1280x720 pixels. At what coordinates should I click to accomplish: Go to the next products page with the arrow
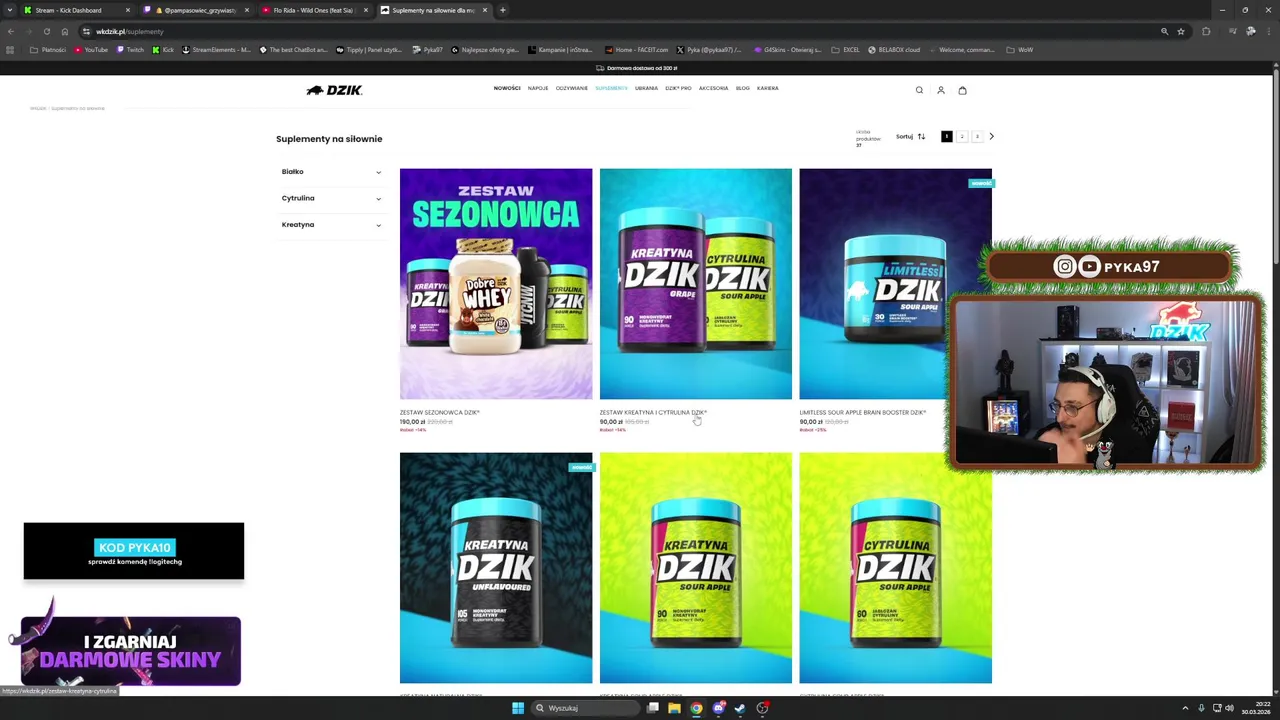pos(991,136)
